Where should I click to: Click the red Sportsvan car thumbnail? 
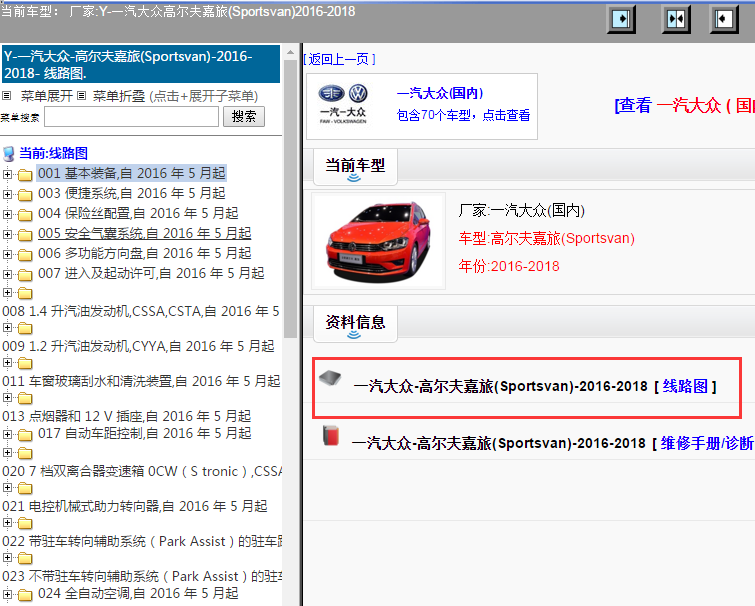(x=378, y=242)
